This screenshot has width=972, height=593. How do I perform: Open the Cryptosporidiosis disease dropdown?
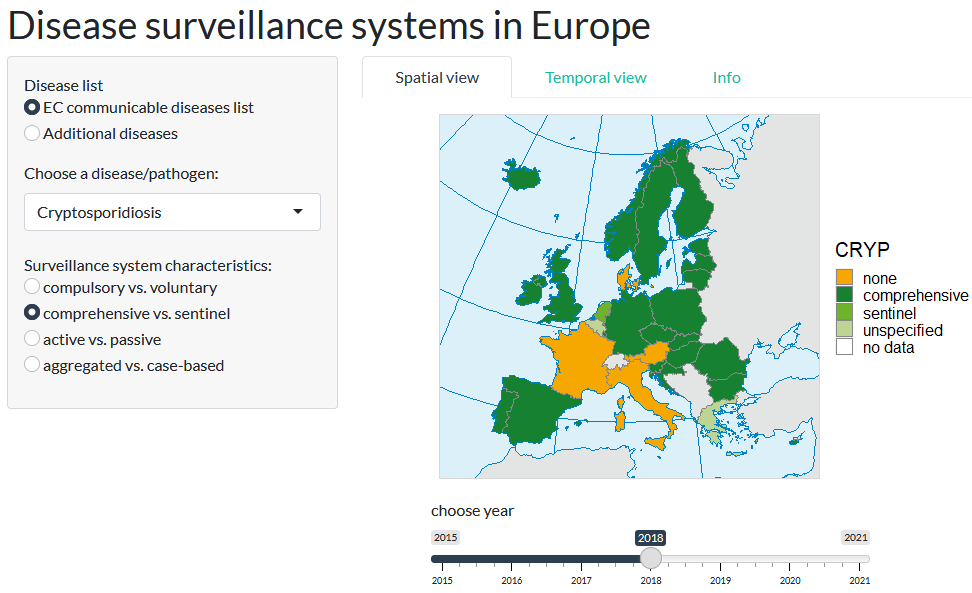coord(172,212)
